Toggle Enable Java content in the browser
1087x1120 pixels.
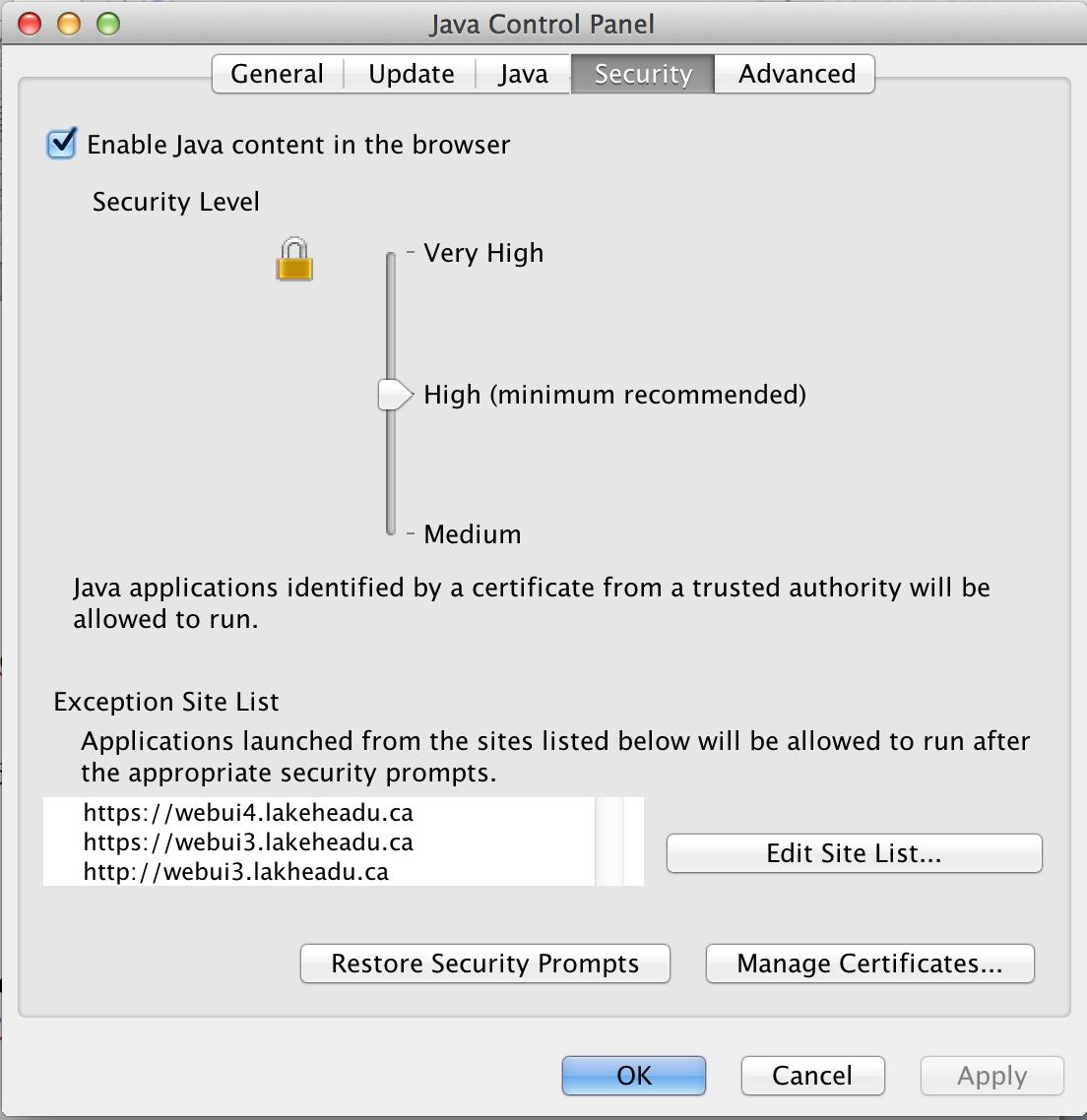[60, 144]
